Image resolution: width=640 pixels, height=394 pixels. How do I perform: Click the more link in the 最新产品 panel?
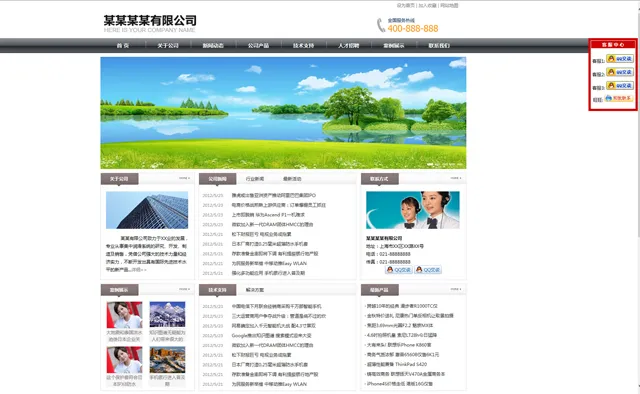click(456, 289)
